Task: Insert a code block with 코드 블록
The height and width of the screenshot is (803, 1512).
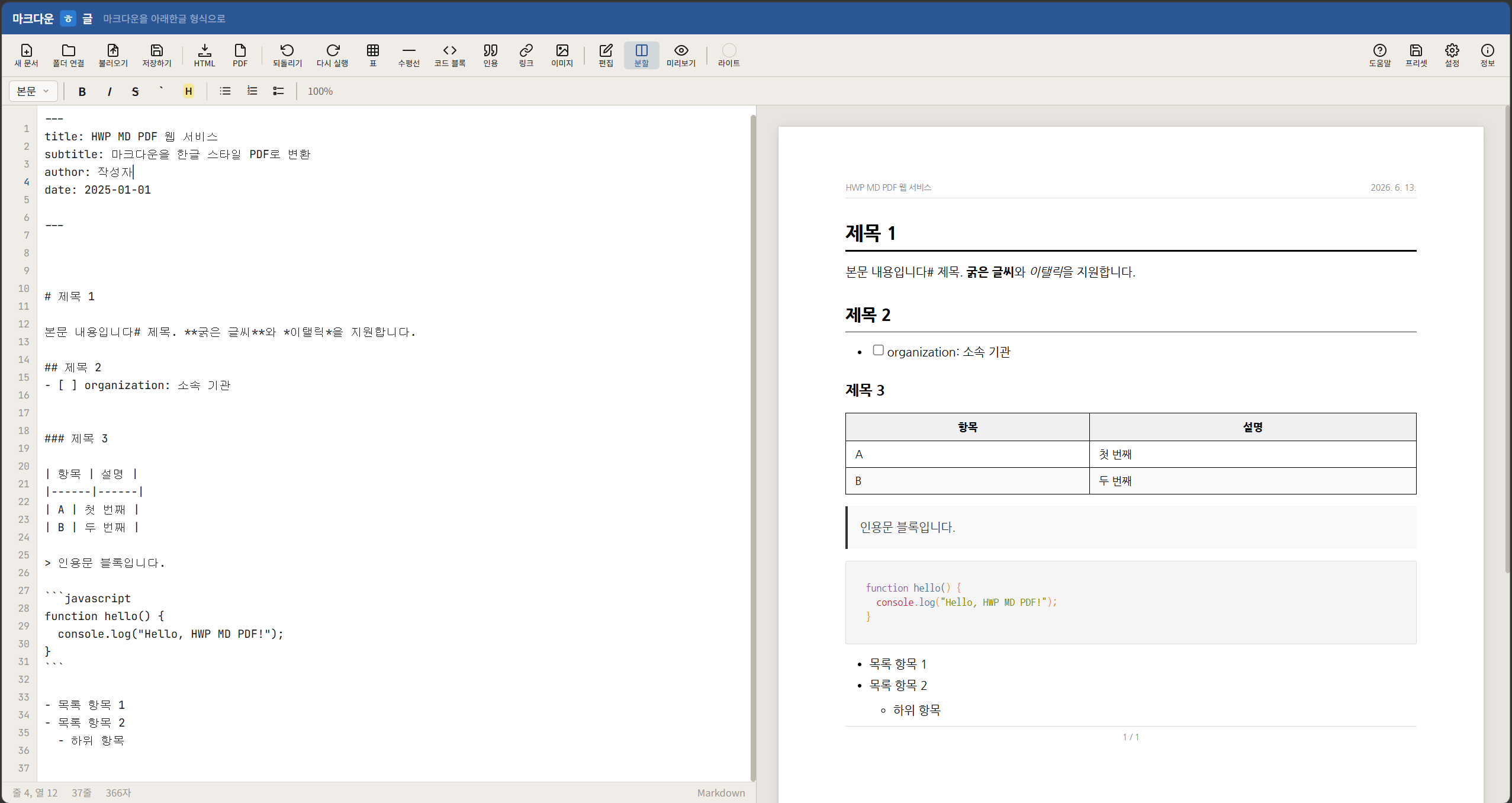Action: pos(450,56)
